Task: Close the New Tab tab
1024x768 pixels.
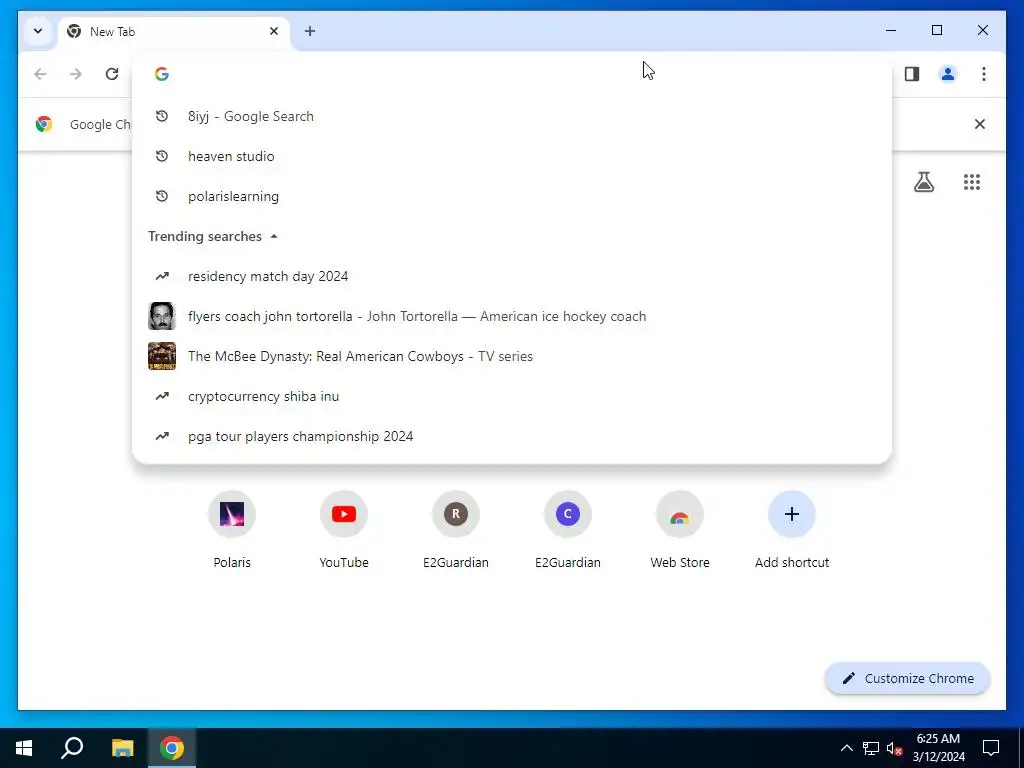Action: coord(274,31)
